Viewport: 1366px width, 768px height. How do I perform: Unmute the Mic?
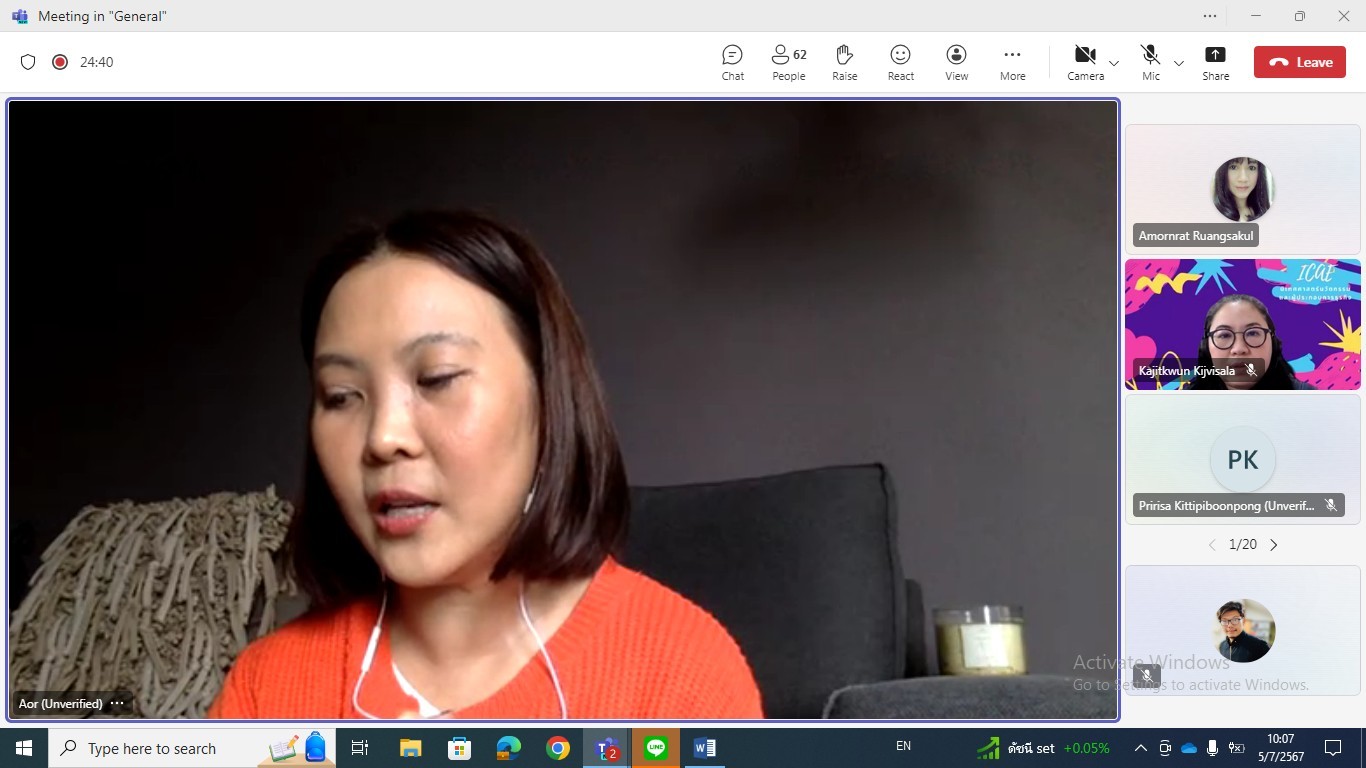click(x=1150, y=62)
